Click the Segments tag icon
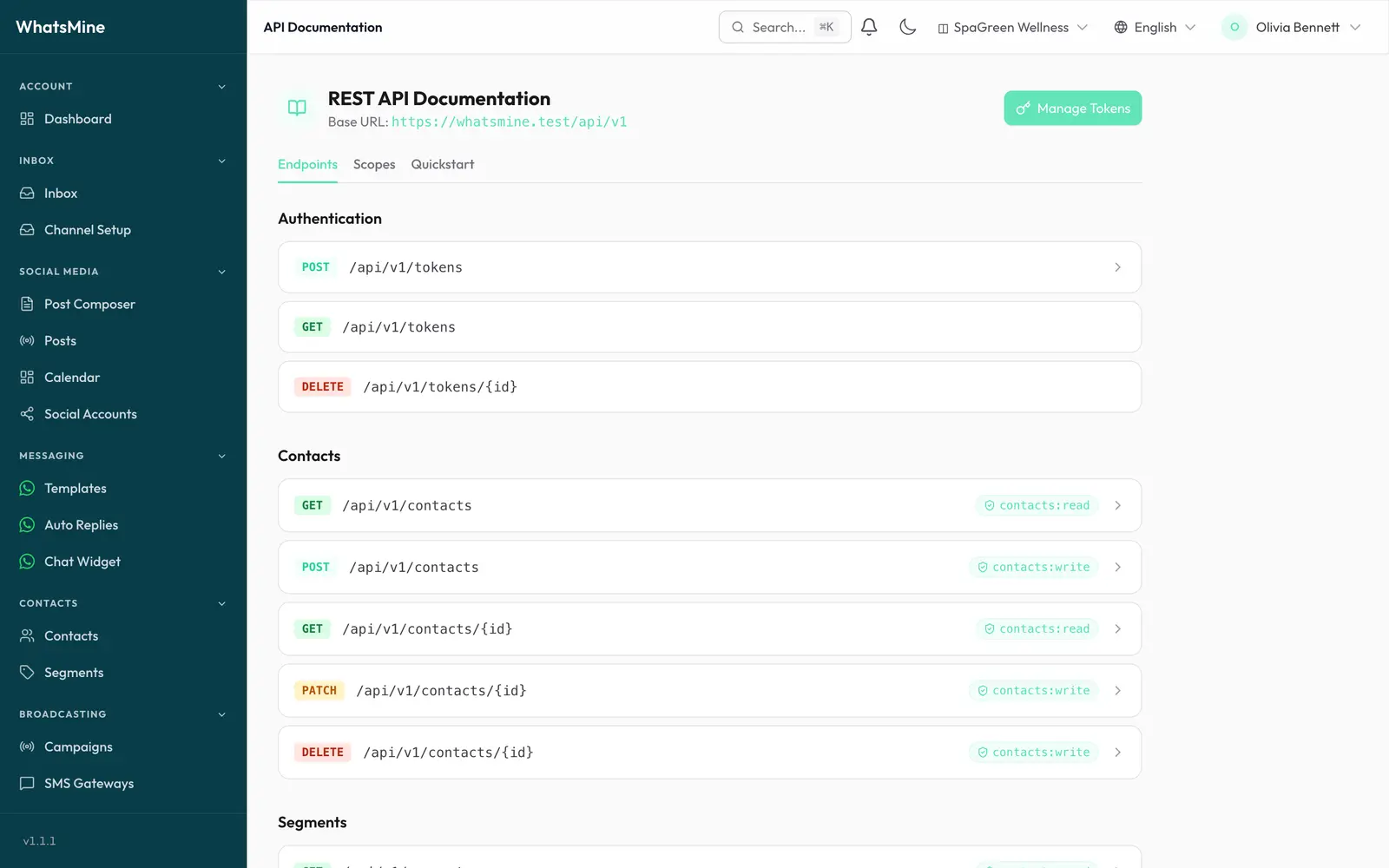Screen dimensions: 1389x868 pyautogui.click(x=27, y=673)
